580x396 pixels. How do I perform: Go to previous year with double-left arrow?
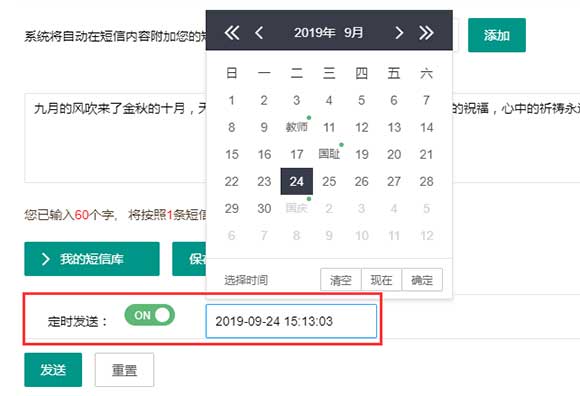click(232, 33)
